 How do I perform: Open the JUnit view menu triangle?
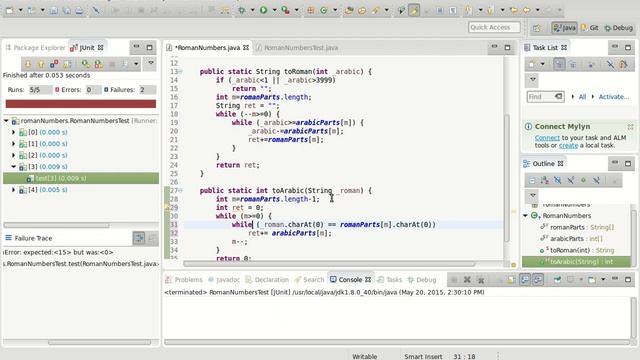point(151,63)
